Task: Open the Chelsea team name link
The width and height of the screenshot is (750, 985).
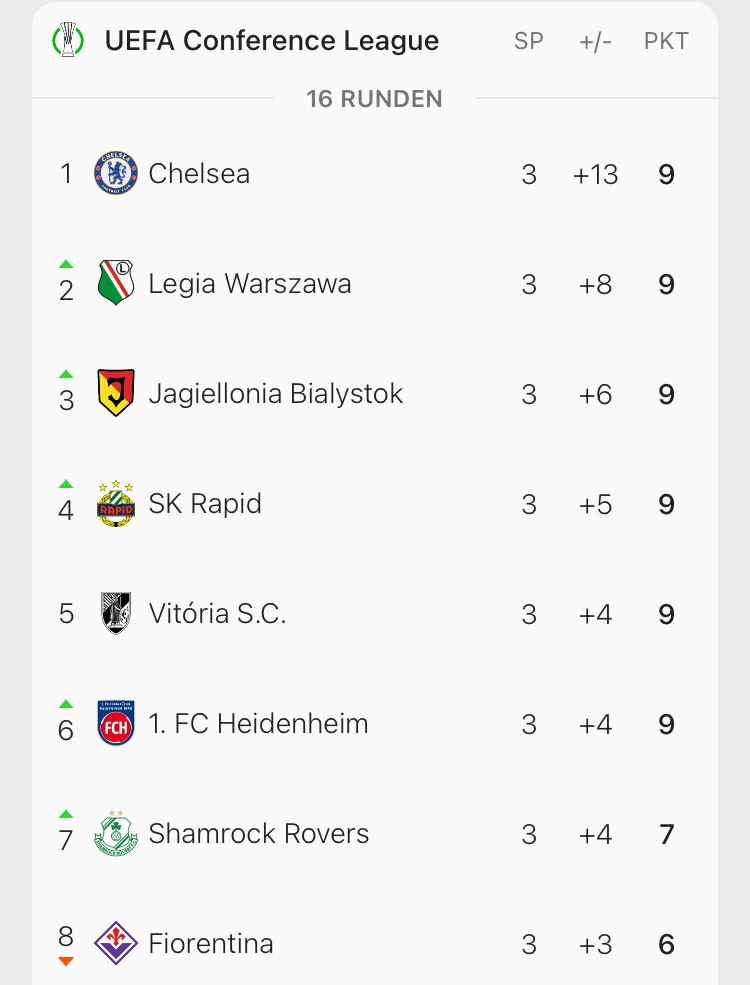Action: click(x=199, y=174)
